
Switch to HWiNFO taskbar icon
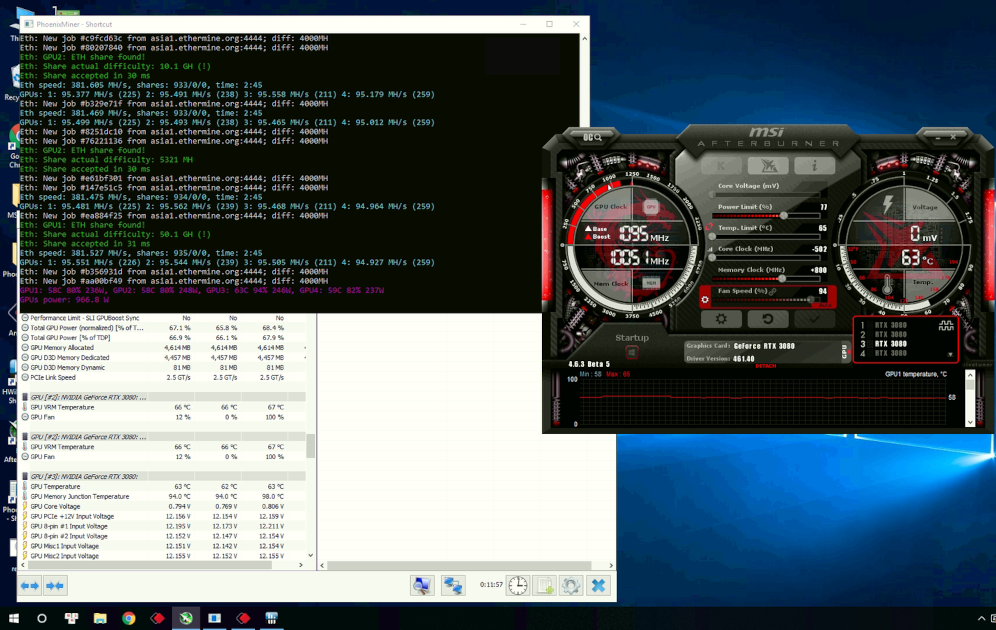(x=272, y=618)
